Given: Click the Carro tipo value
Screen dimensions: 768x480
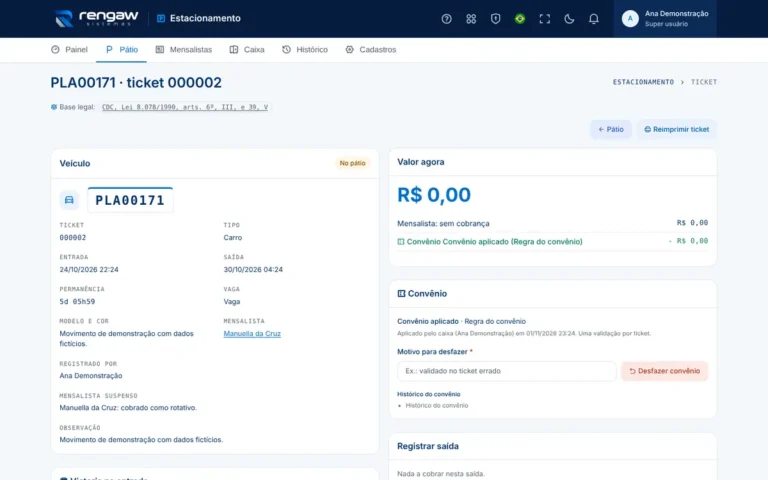Looking at the screenshot, I should click(233, 238).
